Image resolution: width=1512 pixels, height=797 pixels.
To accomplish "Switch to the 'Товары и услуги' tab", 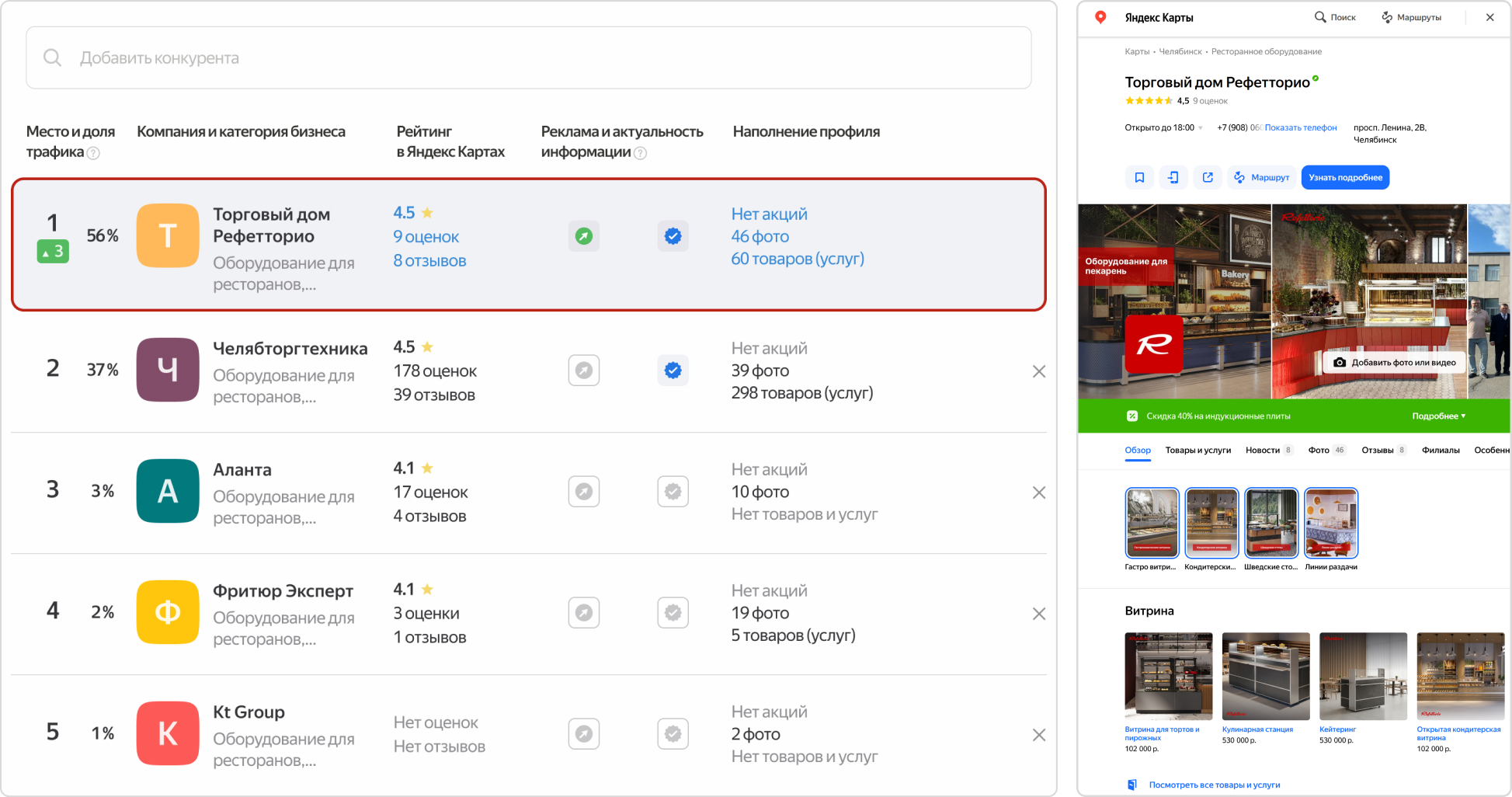I will point(1197,451).
